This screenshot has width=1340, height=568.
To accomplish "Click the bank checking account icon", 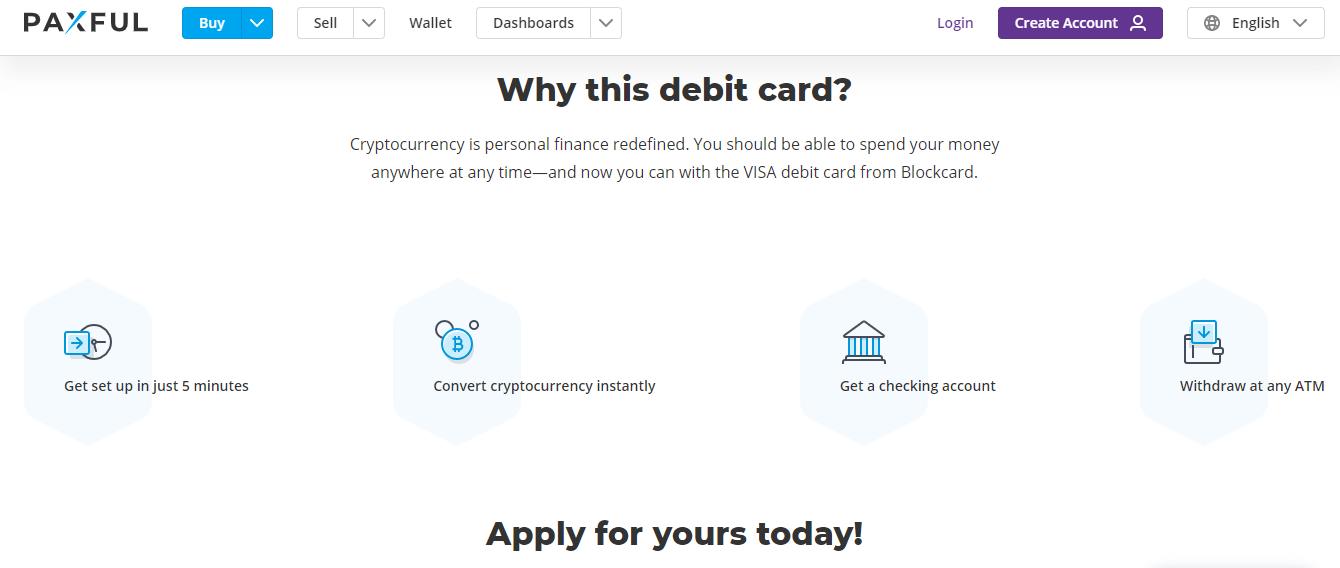I will tap(864, 342).
